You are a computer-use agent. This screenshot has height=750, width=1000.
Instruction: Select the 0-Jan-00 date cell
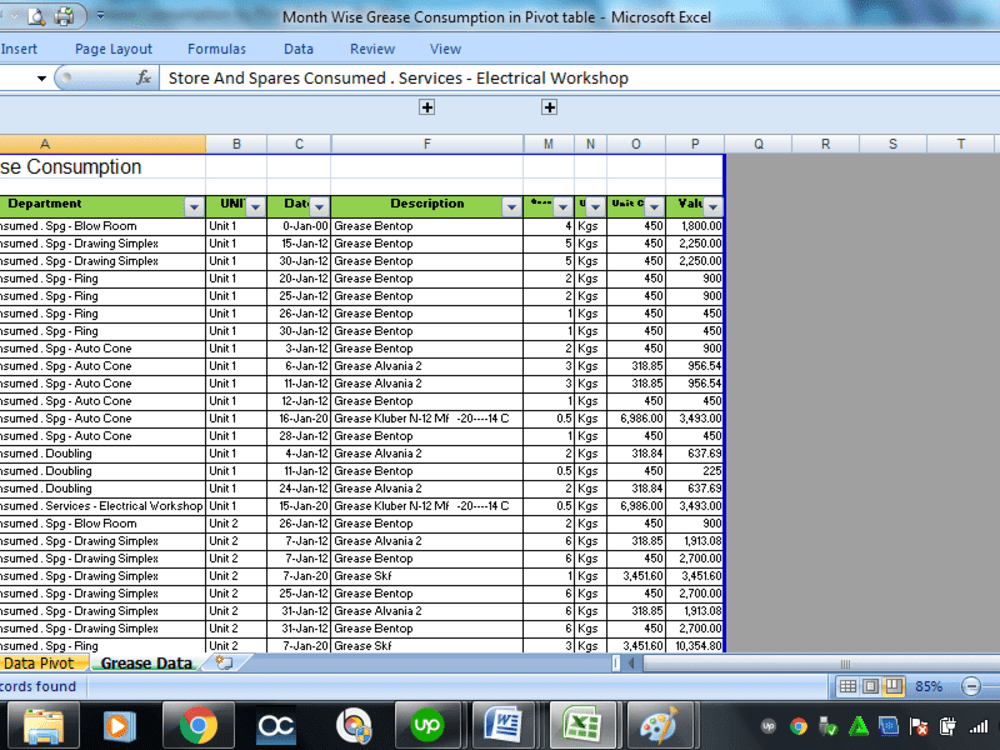(x=298, y=226)
